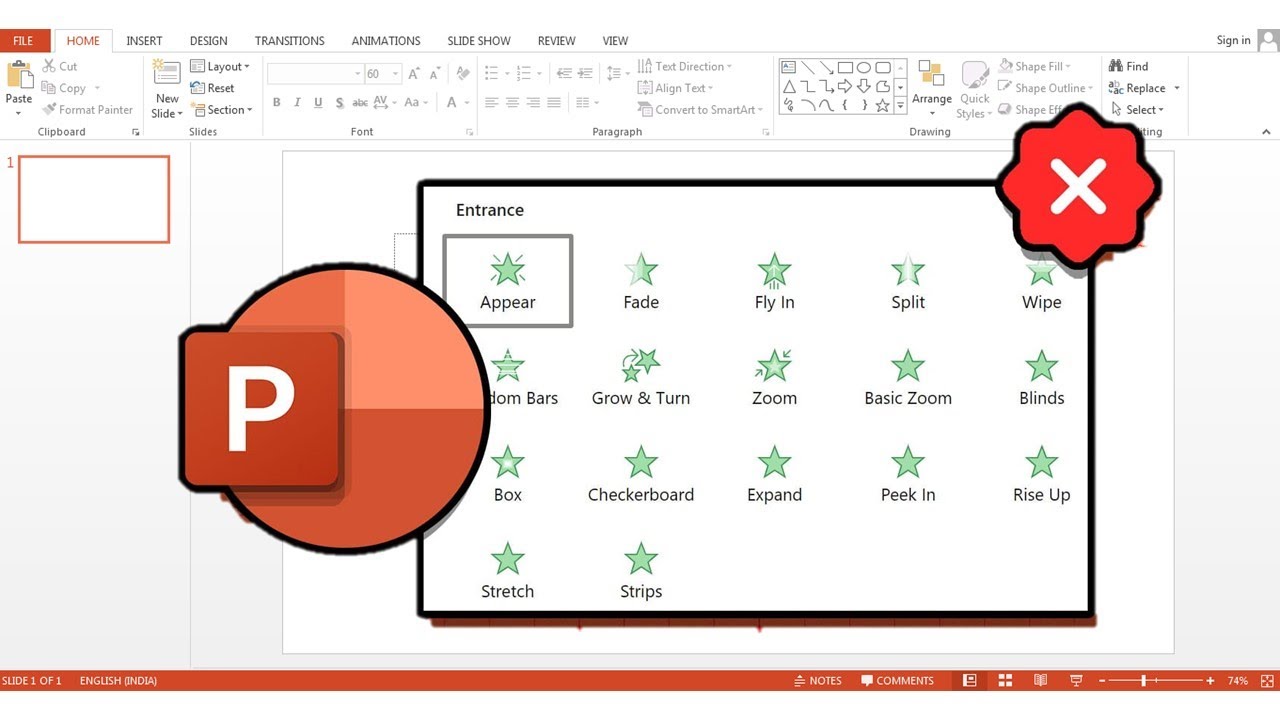1280x720 pixels.
Task: Toggle Underline formatting
Action: click(x=318, y=102)
